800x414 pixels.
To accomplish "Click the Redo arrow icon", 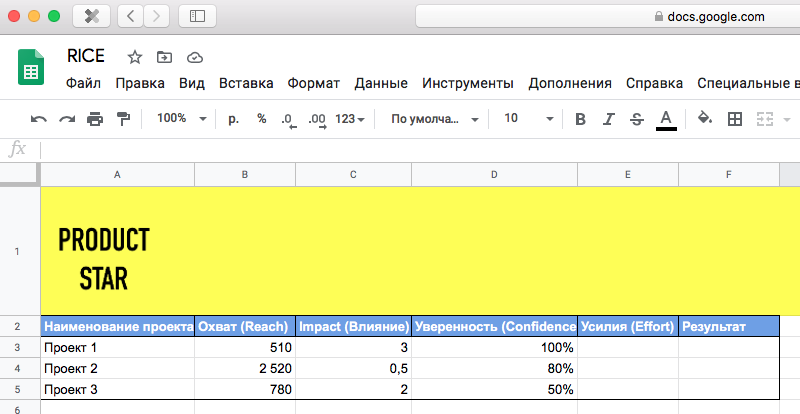I will [67, 119].
